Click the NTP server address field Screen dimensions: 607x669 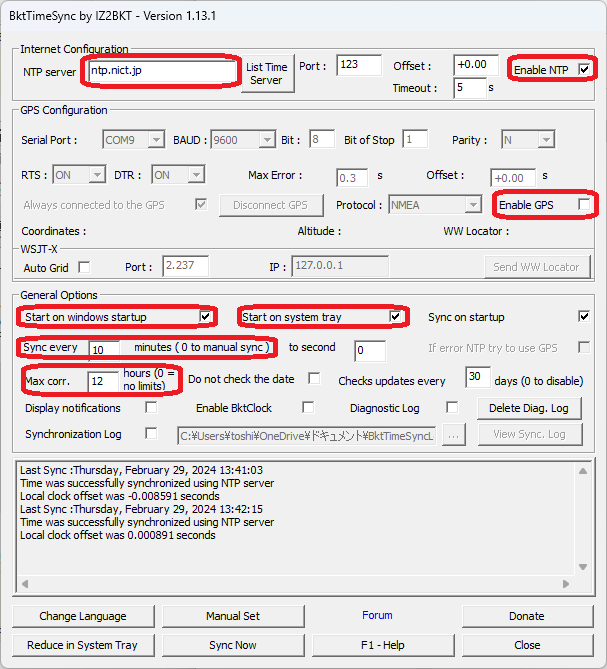pyautogui.click(x=163, y=71)
